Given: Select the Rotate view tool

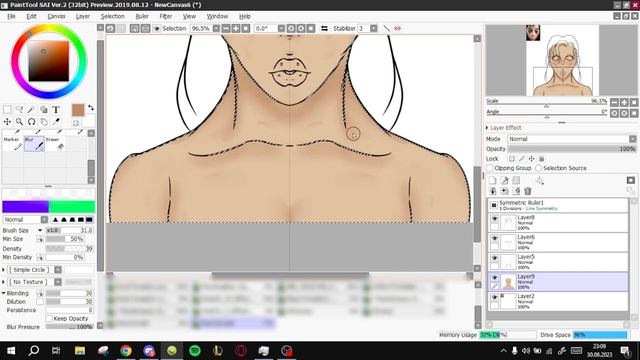Looking at the screenshot, I should click(31, 122).
